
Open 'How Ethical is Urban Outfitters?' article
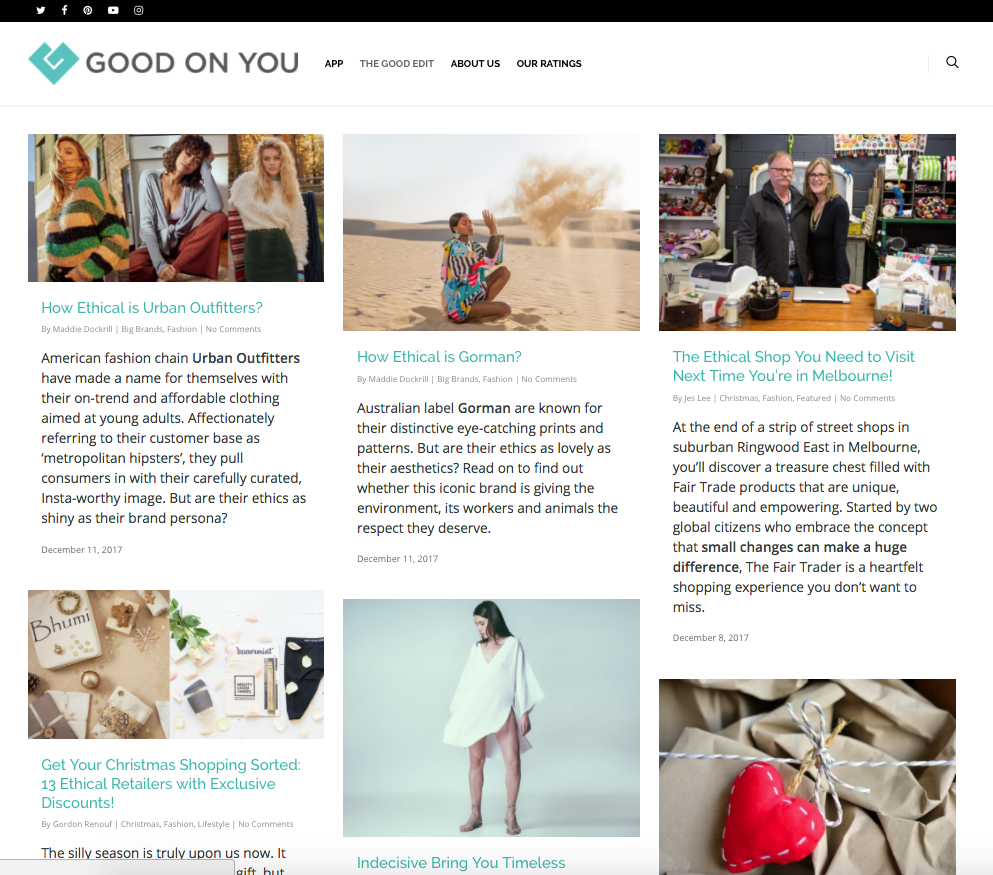tap(152, 308)
